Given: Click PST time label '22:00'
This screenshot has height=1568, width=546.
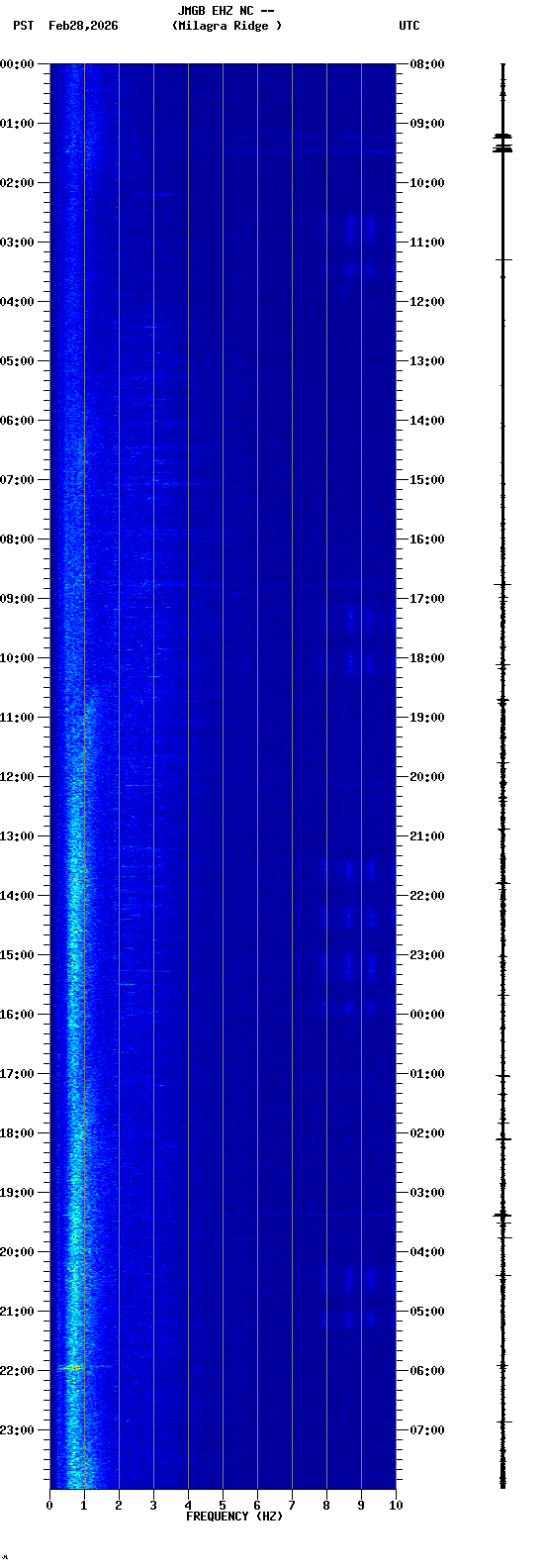Looking at the screenshot, I should click(18, 1371).
